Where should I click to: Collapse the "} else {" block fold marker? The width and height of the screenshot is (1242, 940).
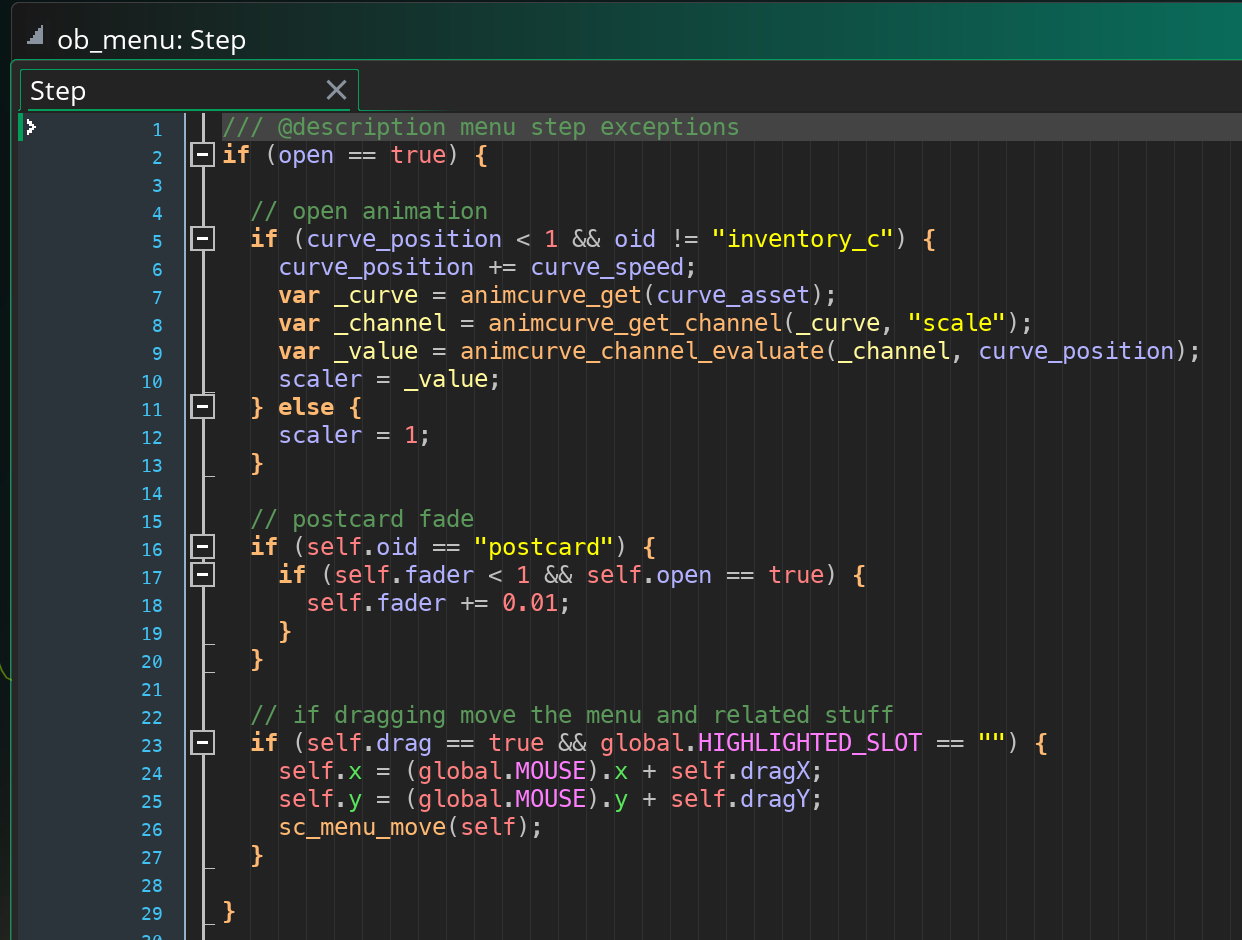(203, 407)
